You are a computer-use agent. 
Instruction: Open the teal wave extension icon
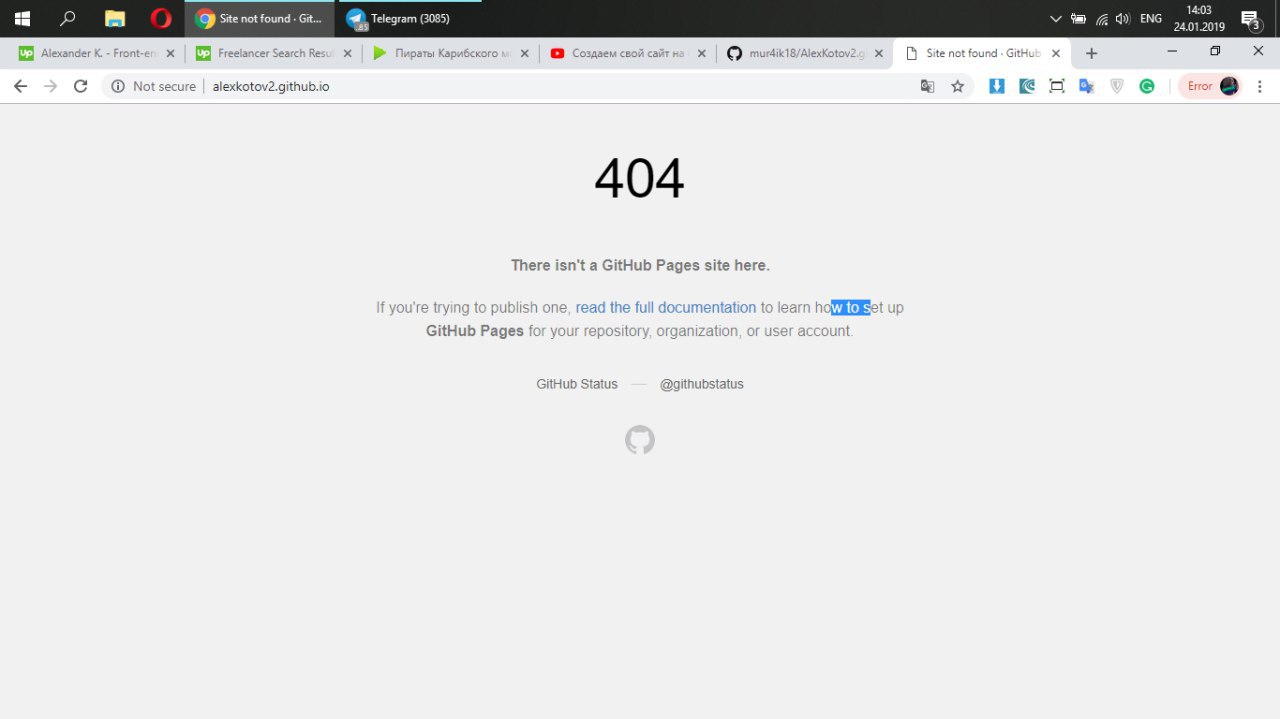1027,86
